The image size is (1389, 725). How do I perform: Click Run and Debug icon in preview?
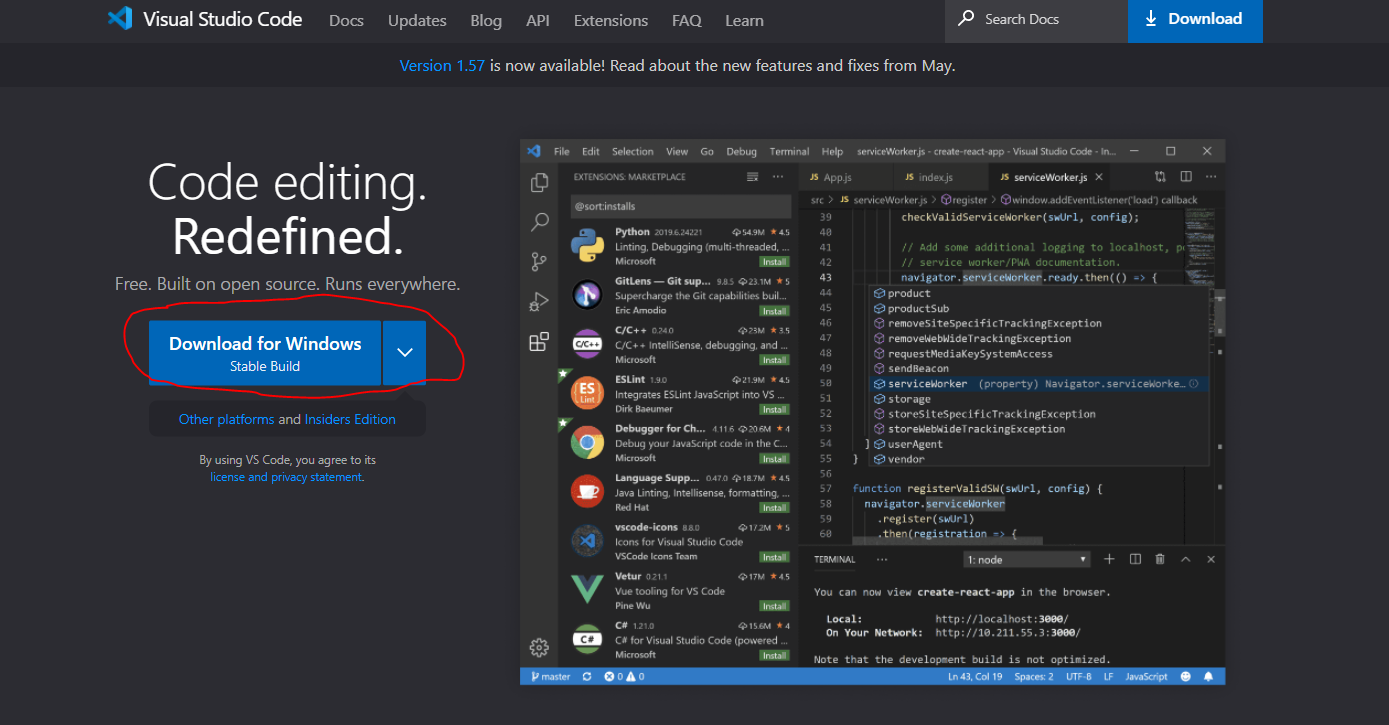(539, 301)
